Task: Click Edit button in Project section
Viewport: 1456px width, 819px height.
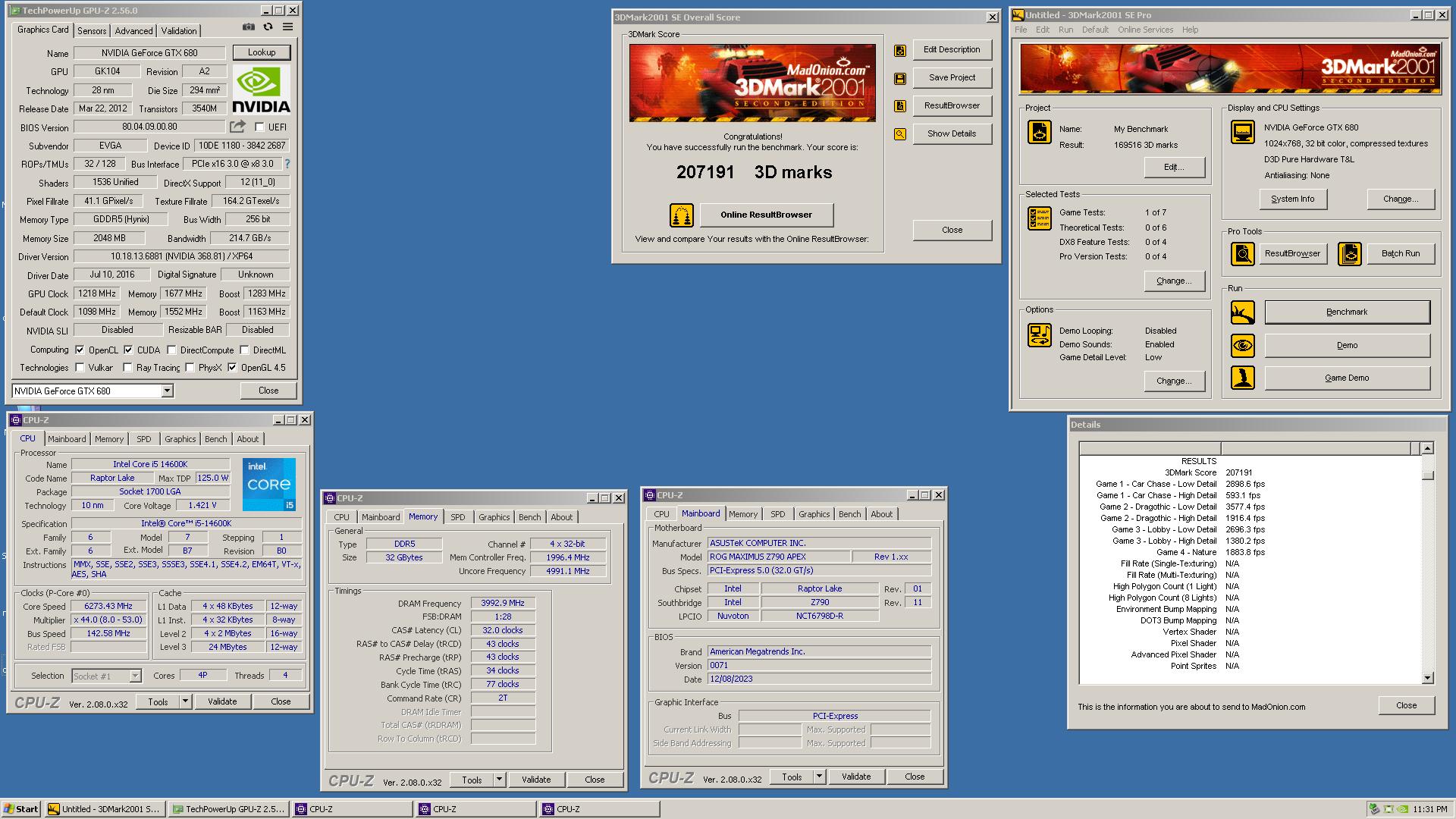Action: coord(1174,167)
